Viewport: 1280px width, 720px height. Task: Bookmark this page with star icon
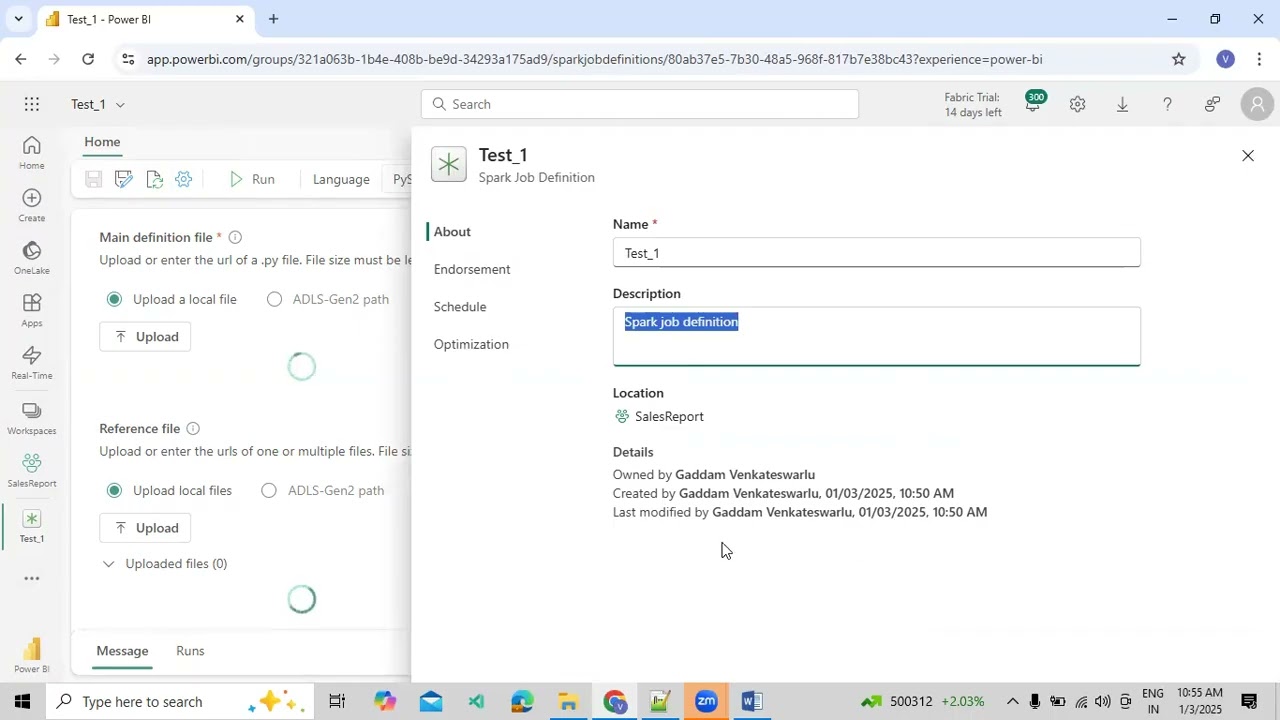[1179, 59]
